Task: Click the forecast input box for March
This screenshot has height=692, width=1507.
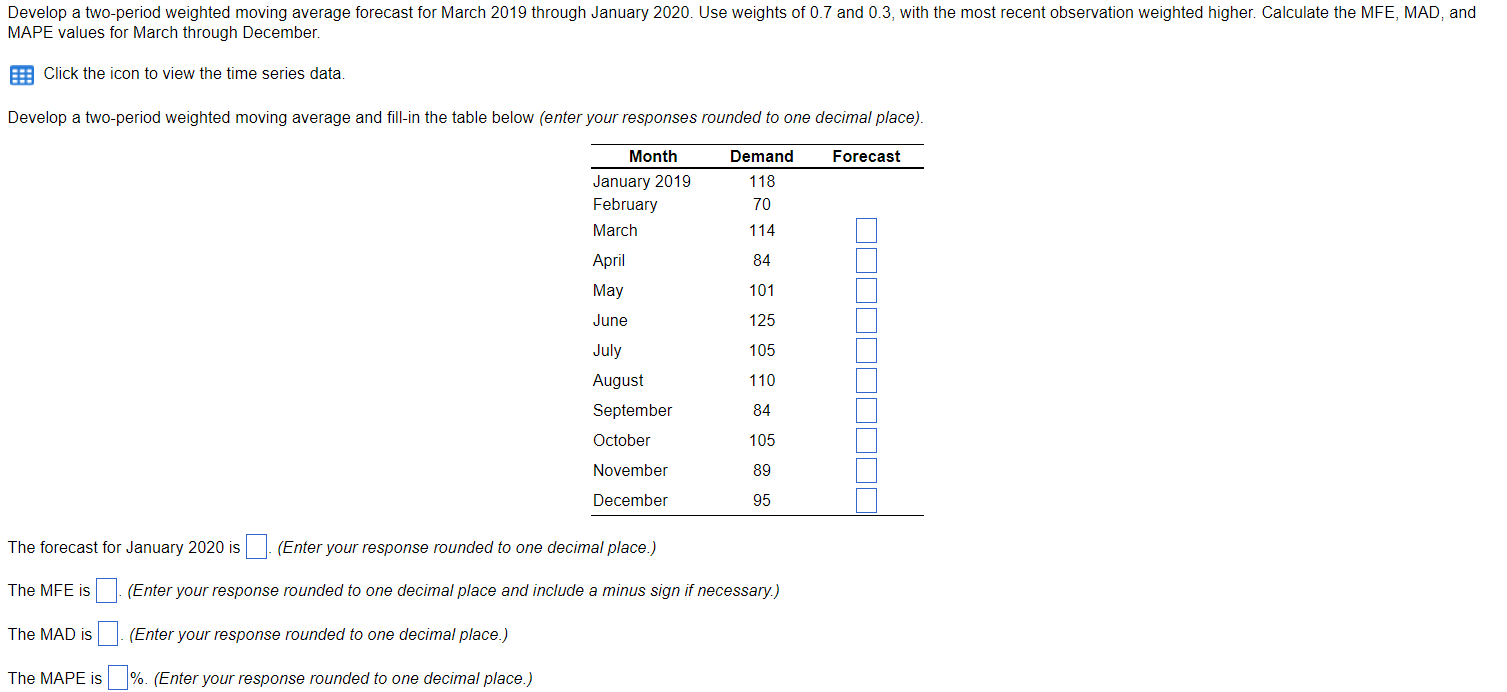Action: (x=864, y=230)
